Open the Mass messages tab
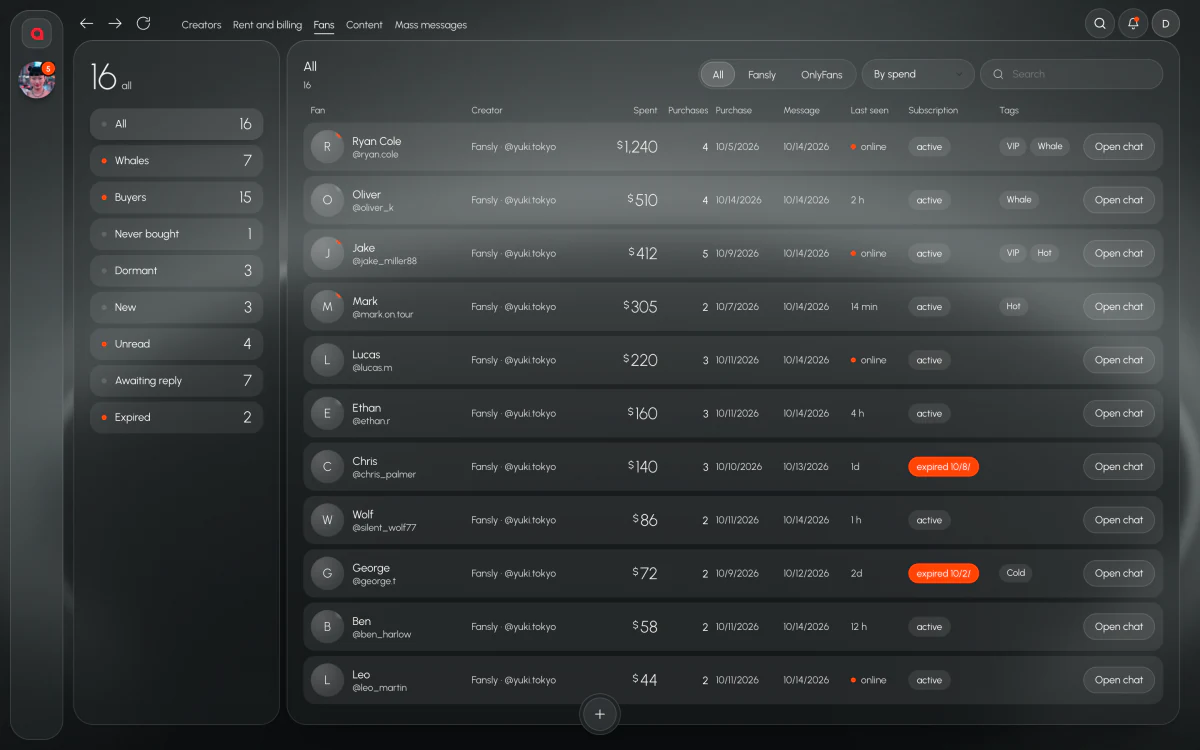Screen dimensions: 1200x750 pos(431,25)
